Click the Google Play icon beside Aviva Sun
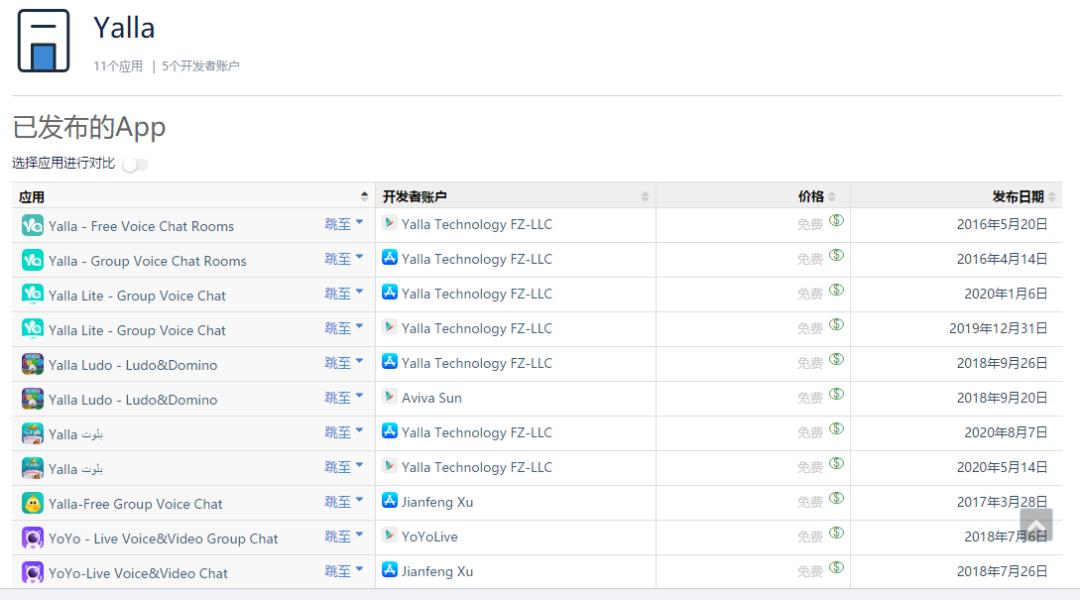This screenshot has height=600, width=1080. [x=389, y=397]
